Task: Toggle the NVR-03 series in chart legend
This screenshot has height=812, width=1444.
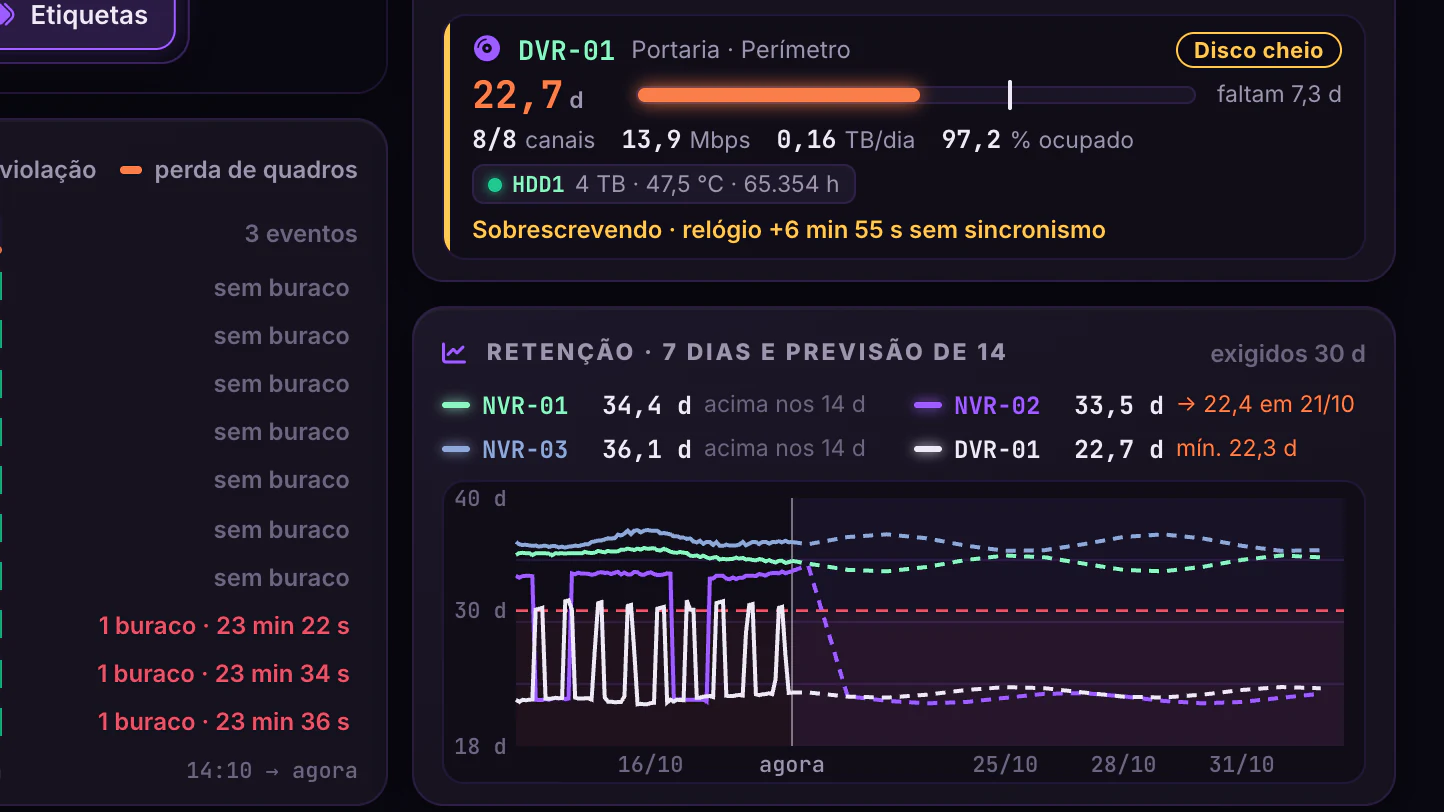Action: pos(505,449)
